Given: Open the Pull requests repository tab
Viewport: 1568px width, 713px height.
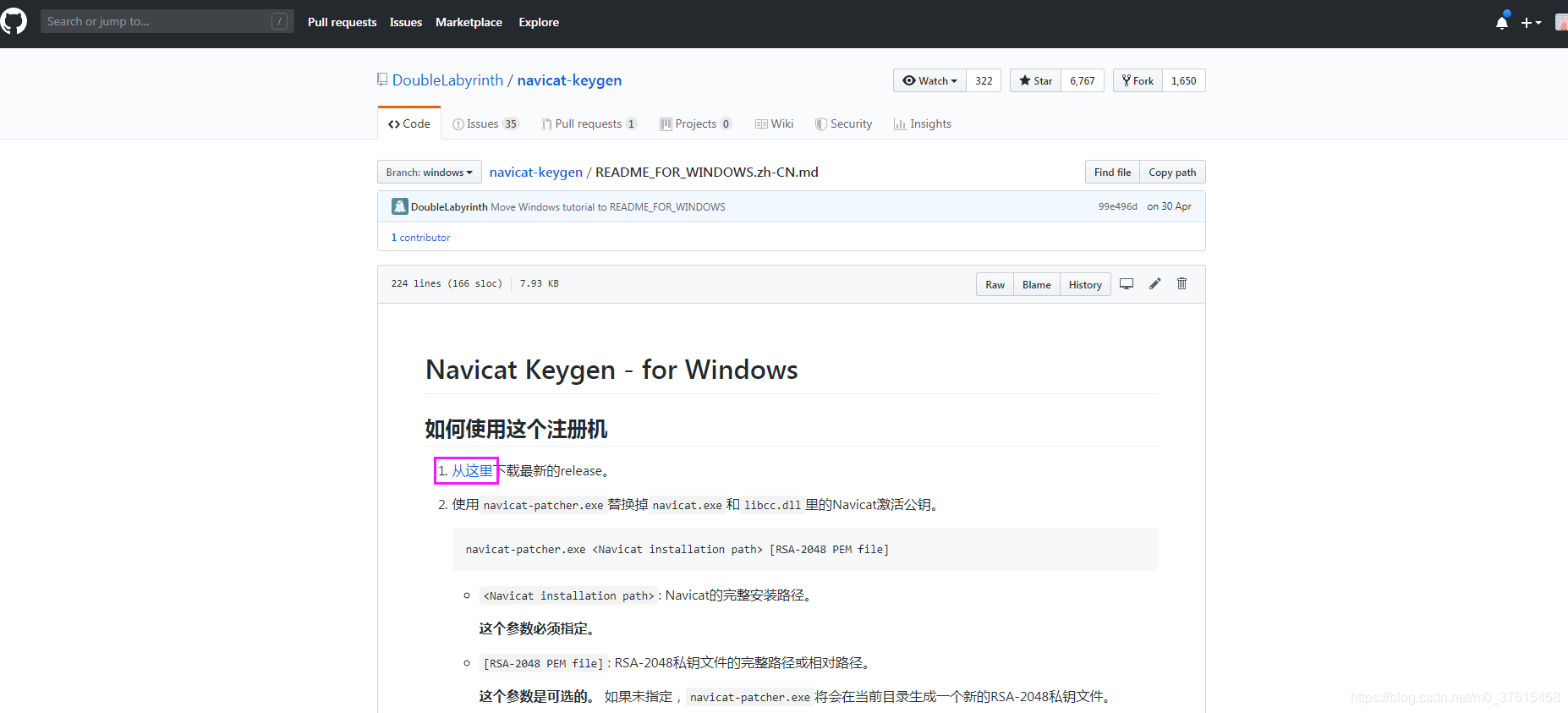Looking at the screenshot, I should [589, 123].
